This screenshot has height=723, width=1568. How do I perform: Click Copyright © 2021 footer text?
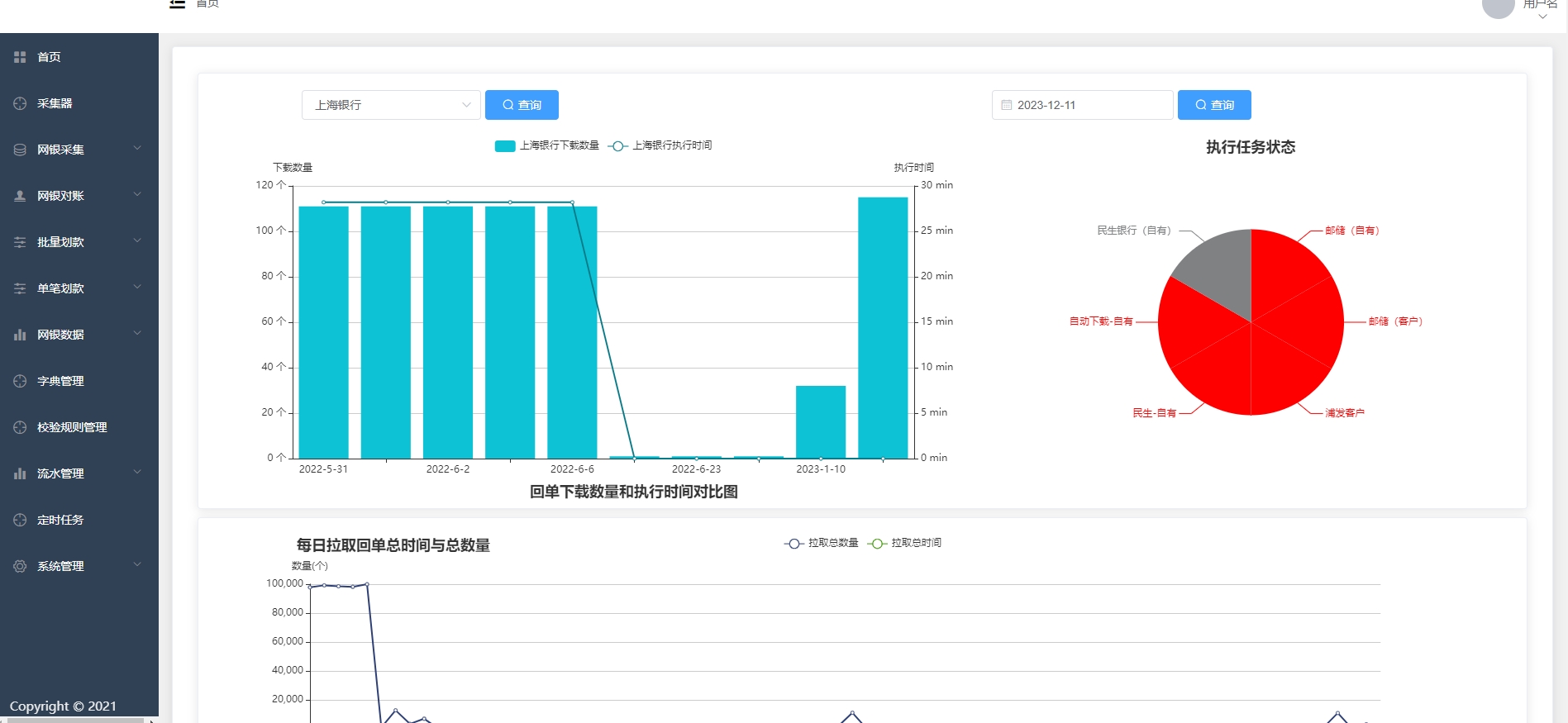(x=63, y=706)
